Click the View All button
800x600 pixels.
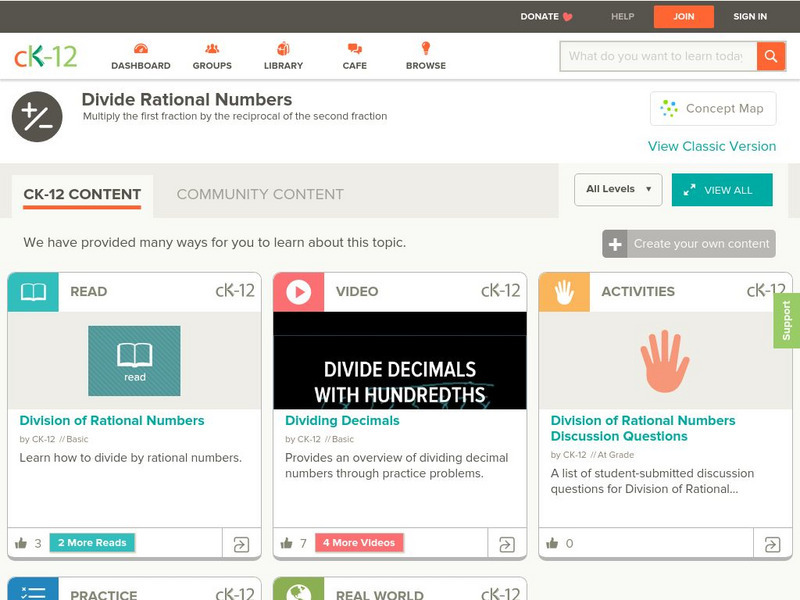pos(722,190)
